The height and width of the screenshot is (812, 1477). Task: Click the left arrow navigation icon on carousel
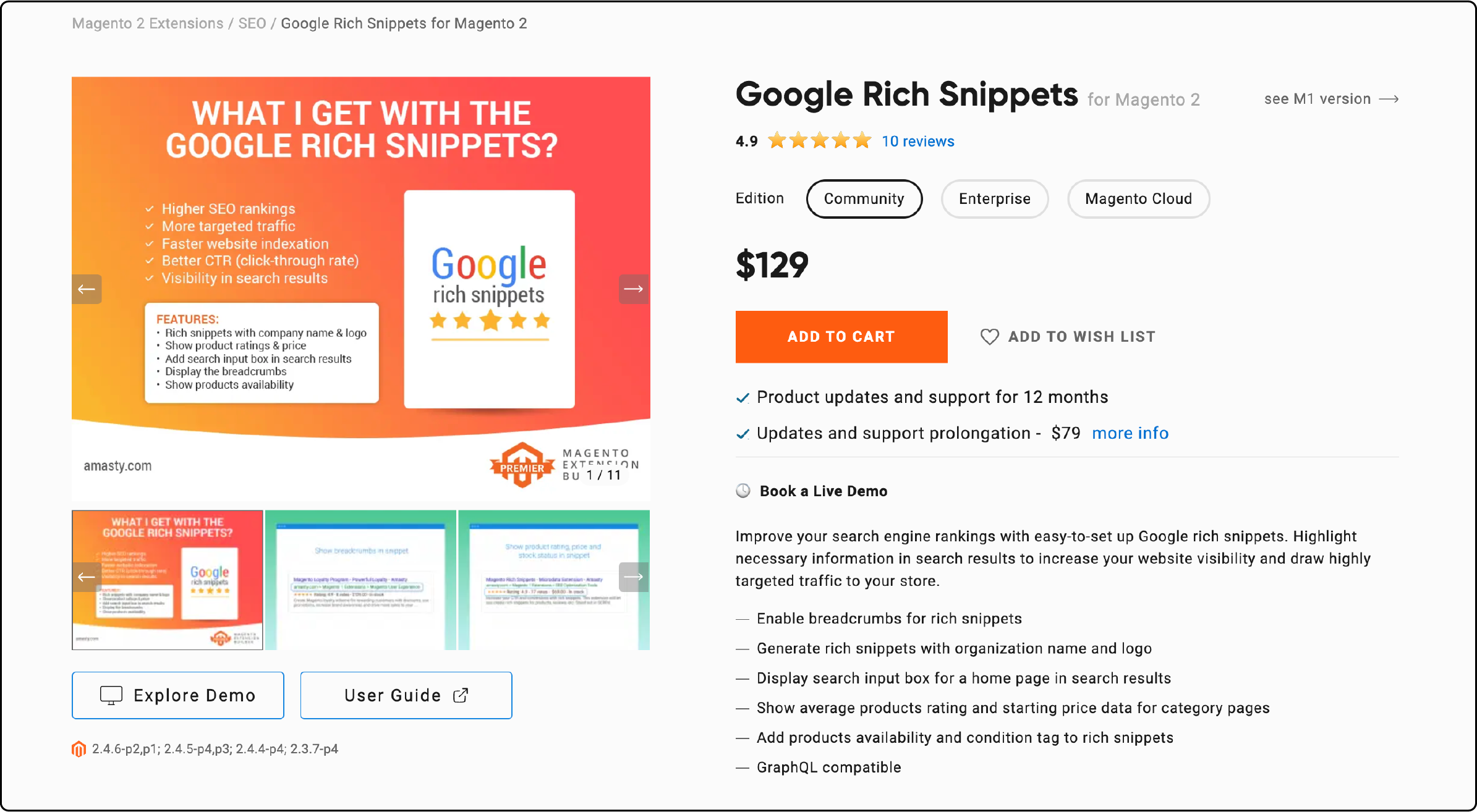[87, 289]
